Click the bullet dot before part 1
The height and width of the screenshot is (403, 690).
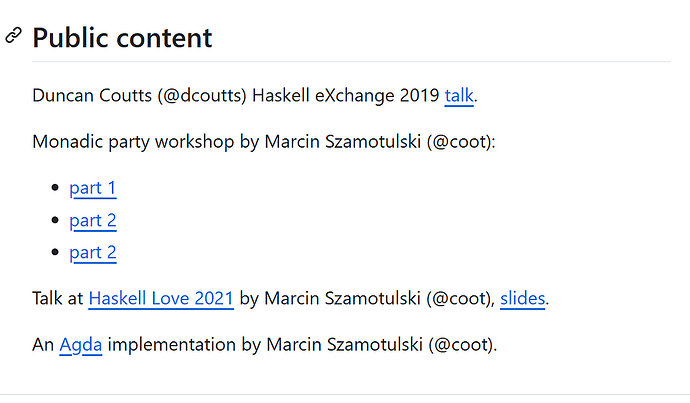(x=56, y=188)
